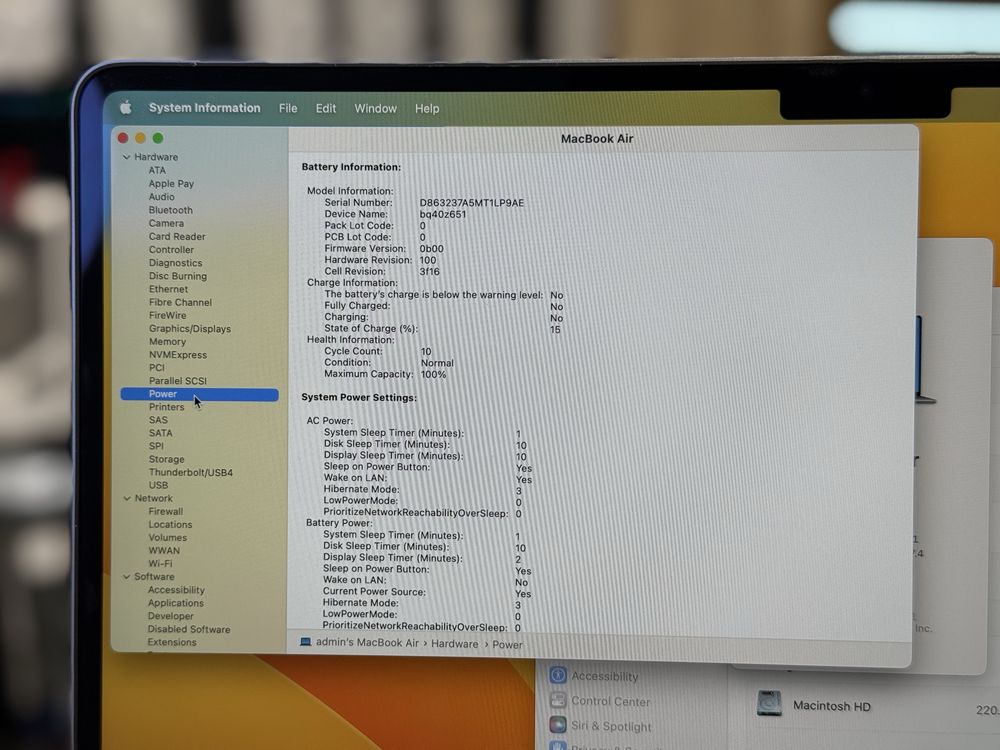Select Memory in the sidebar

167,341
